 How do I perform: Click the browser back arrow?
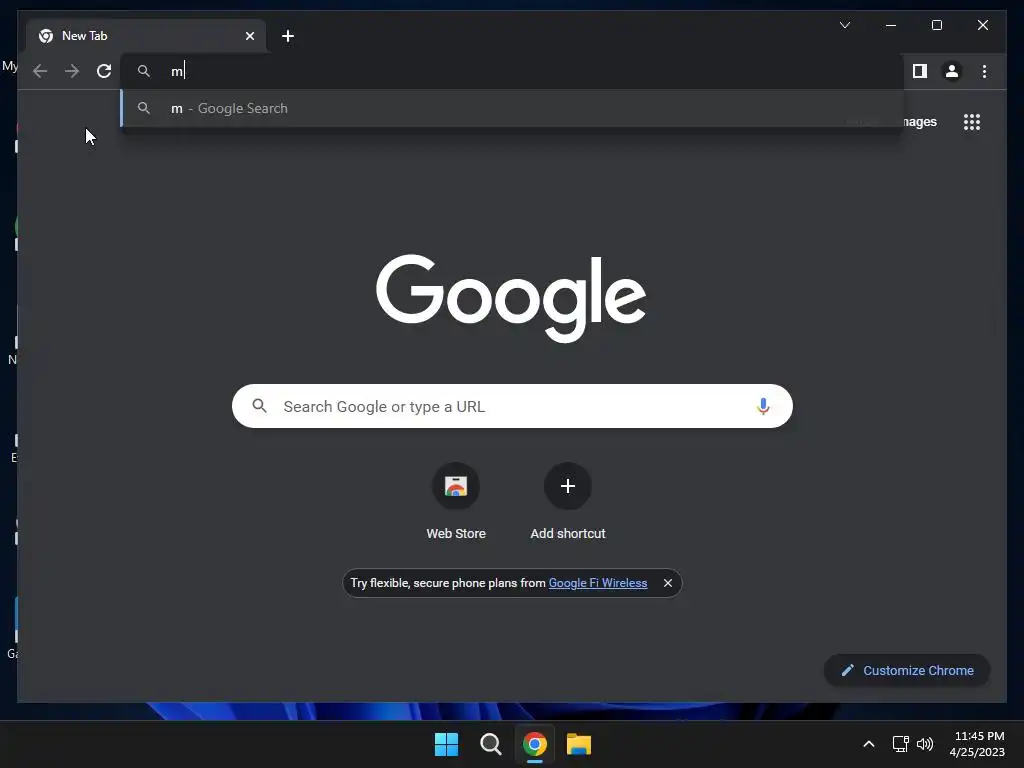(x=40, y=71)
